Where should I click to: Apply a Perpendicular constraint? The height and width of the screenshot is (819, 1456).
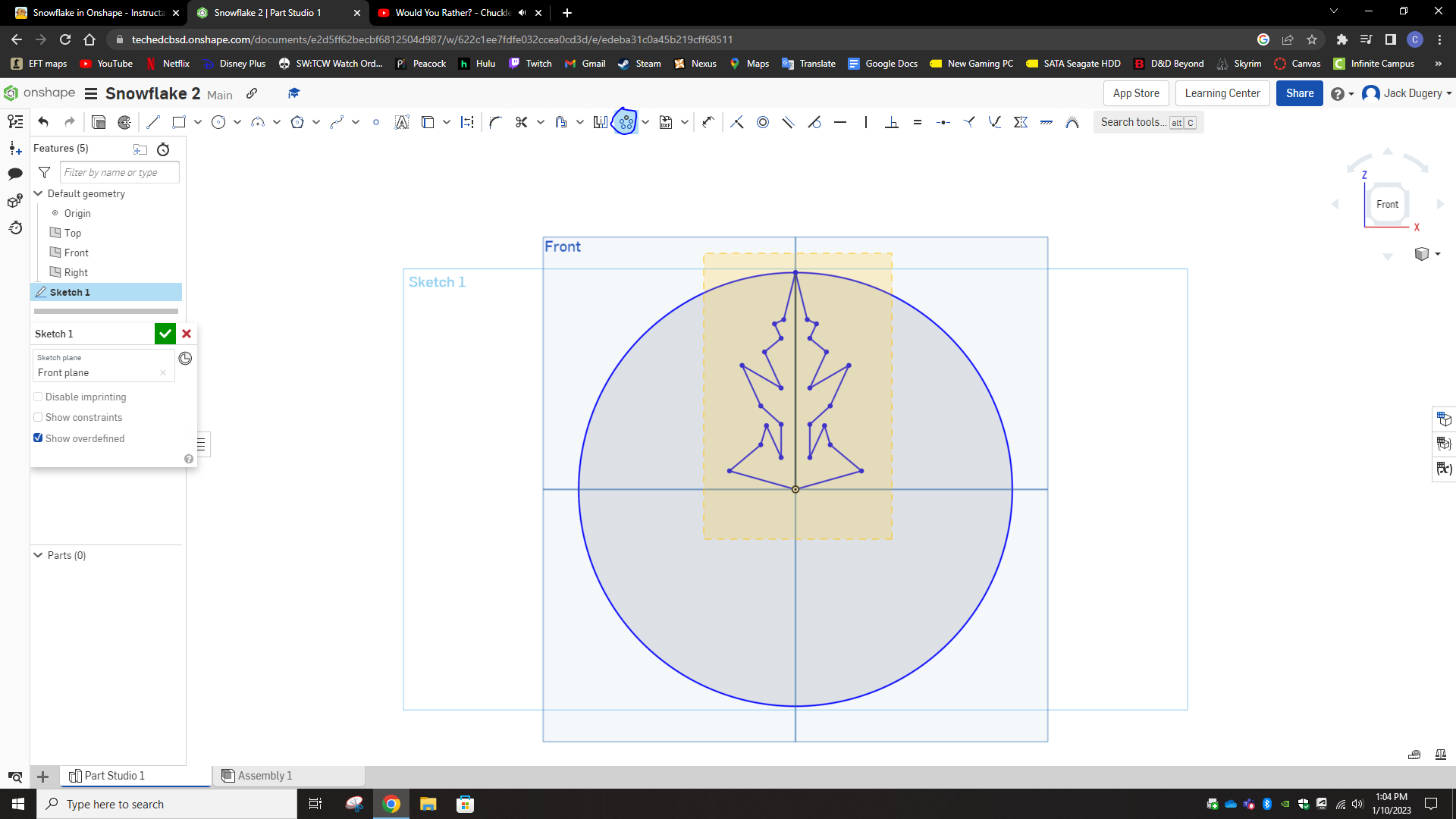tap(893, 121)
